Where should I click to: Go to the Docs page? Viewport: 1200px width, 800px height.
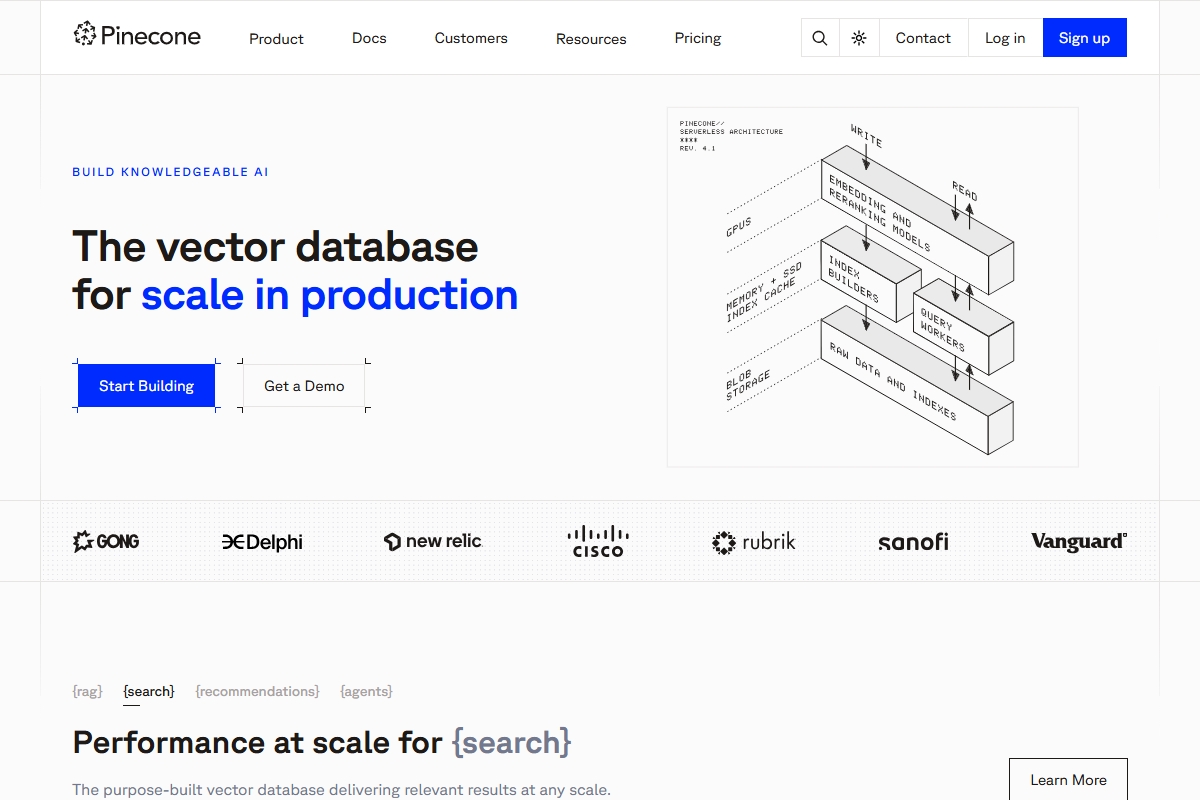[x=369, y=38]
